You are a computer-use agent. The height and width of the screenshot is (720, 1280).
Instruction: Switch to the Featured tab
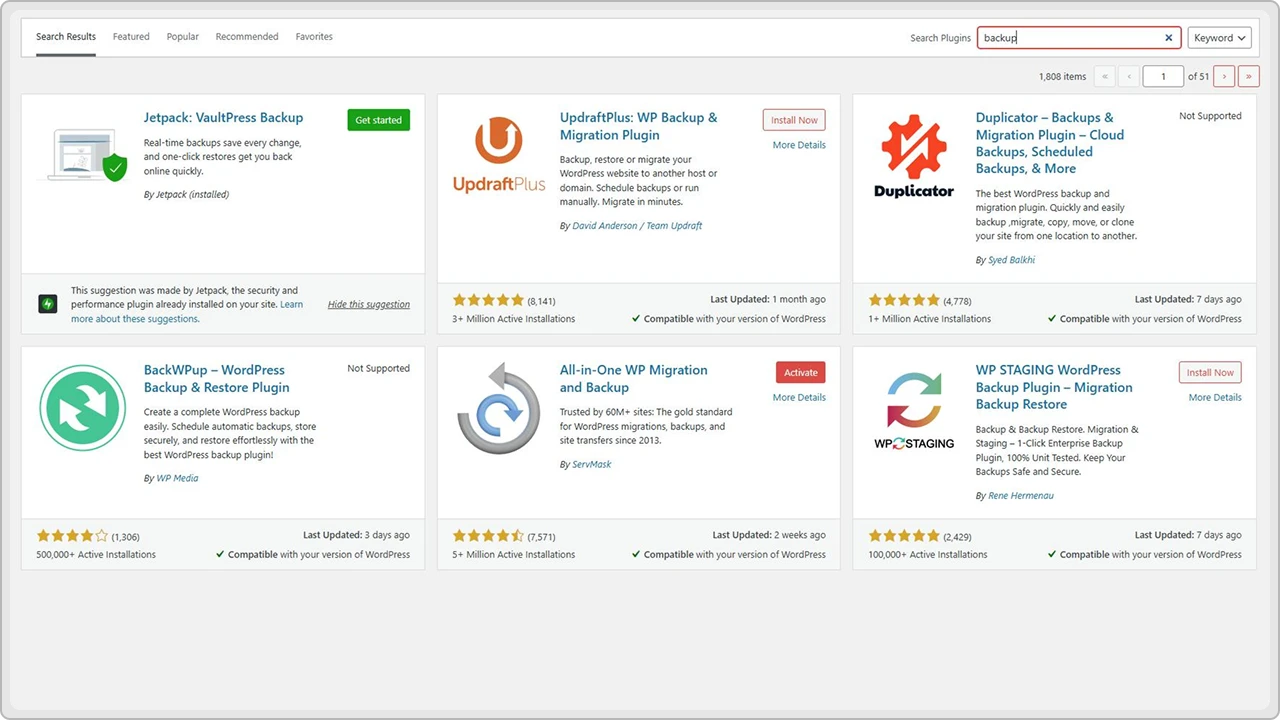point(130,37)
